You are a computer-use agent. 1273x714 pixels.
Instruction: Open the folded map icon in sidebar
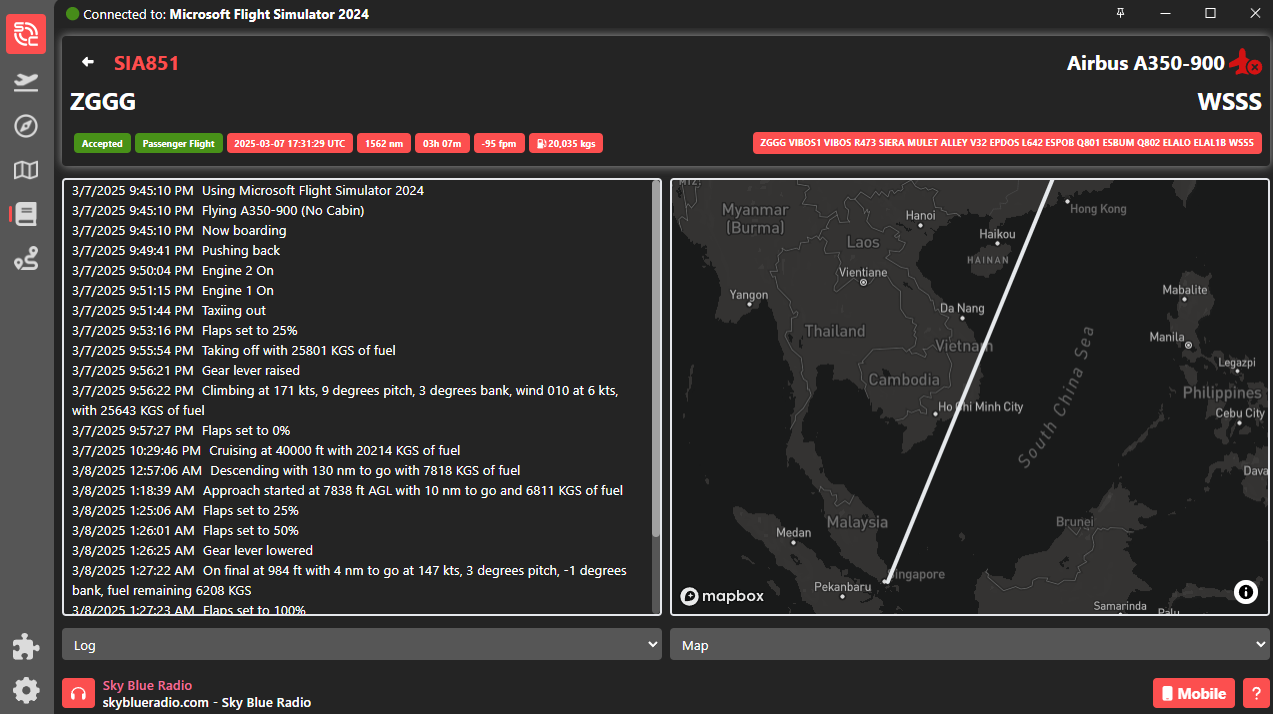tap(26, 170)
